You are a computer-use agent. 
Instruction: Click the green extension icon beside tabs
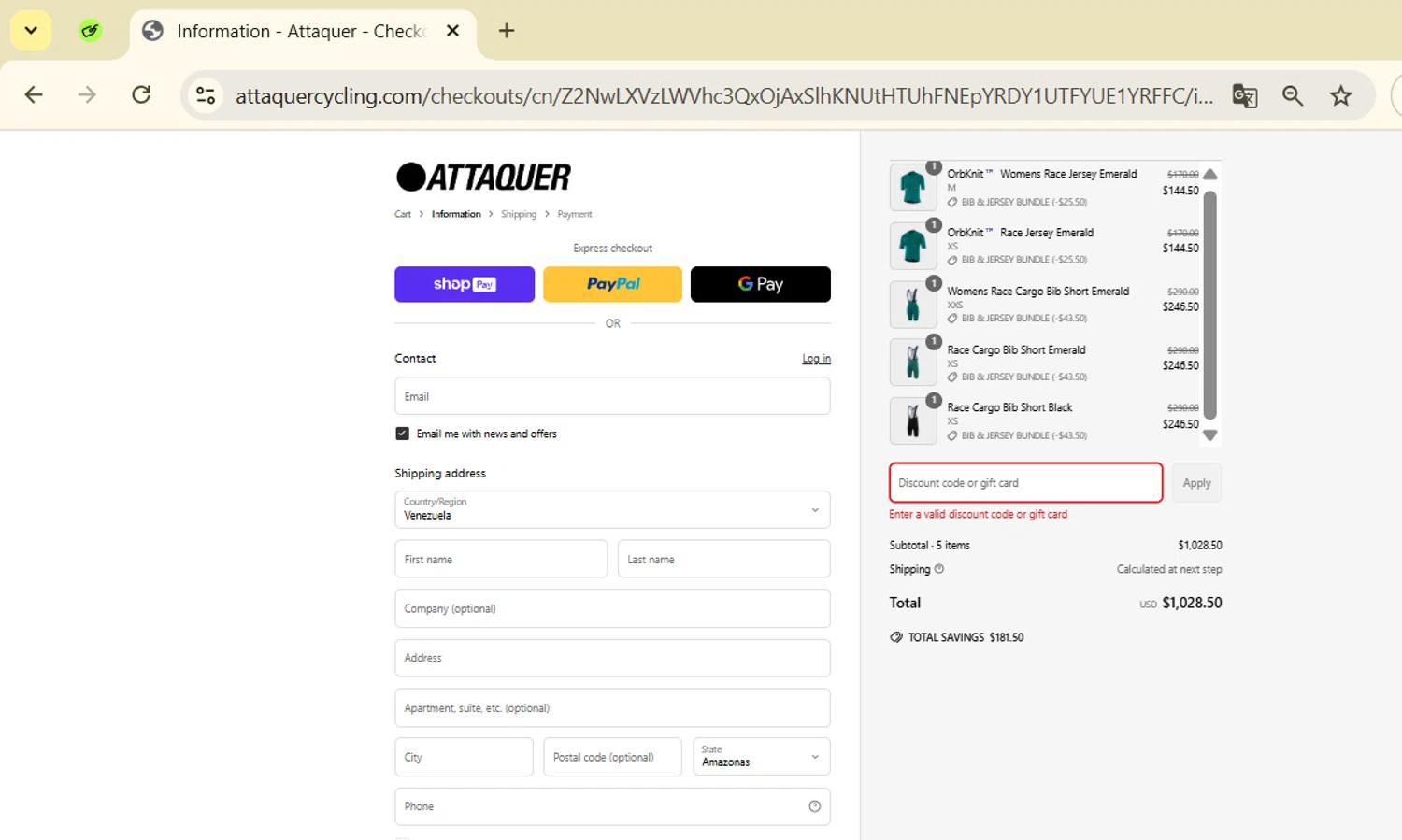[90, 31]
